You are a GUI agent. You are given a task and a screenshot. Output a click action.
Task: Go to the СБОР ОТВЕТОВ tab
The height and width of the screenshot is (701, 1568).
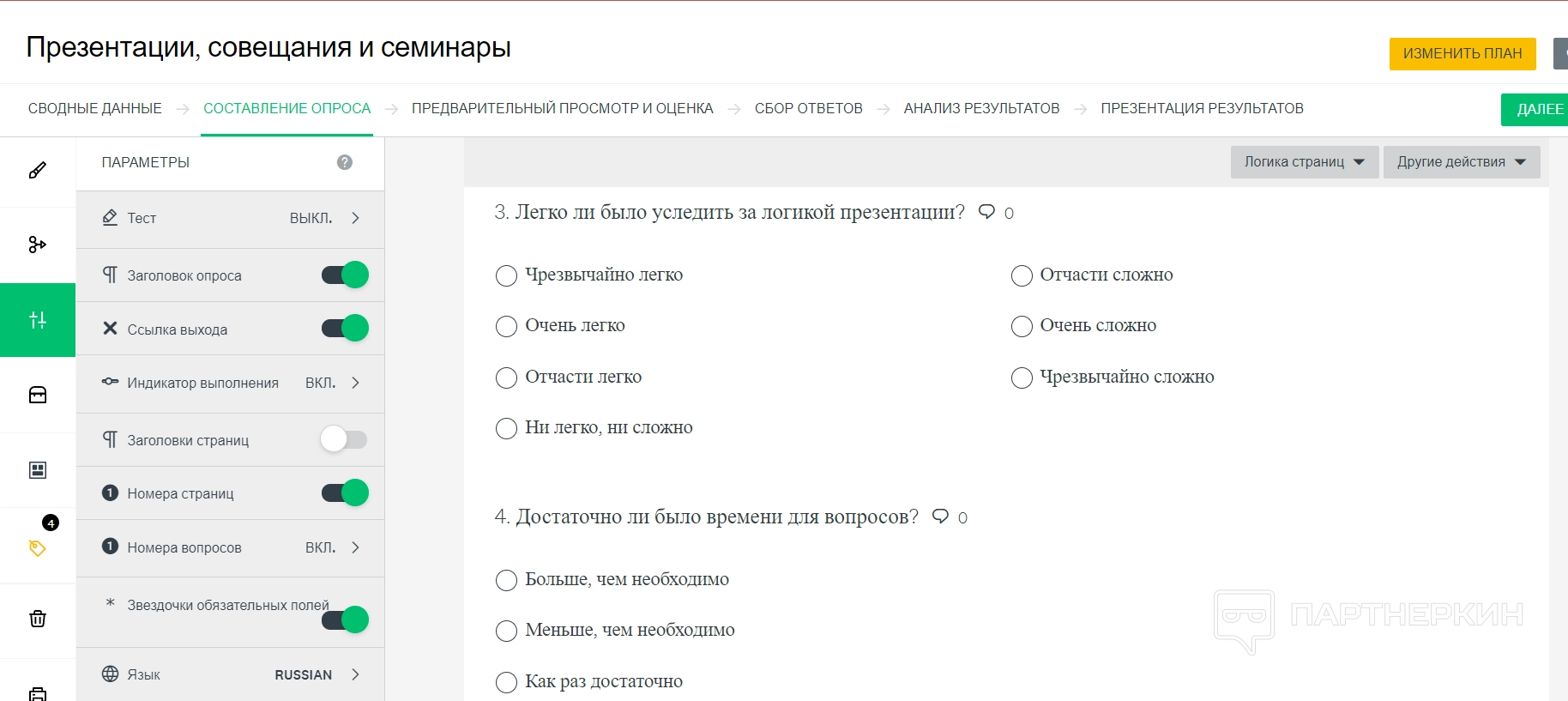[x=808, y=109]
